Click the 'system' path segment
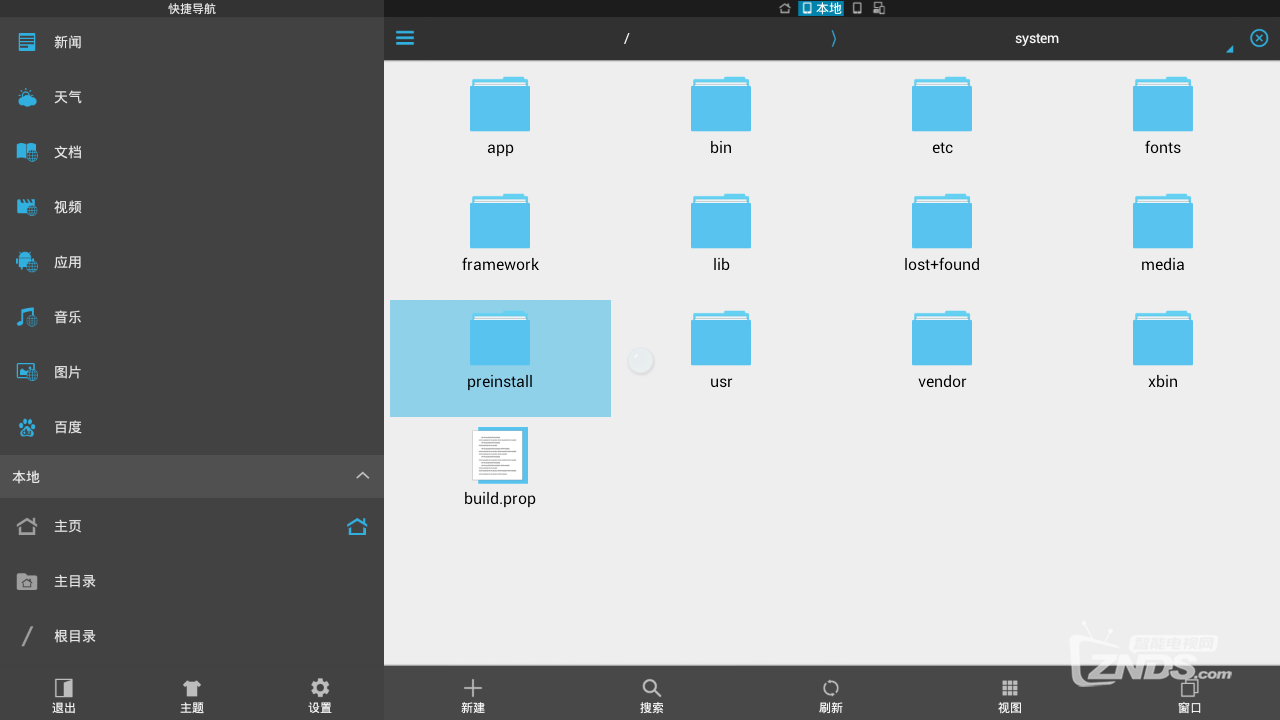 pos(1037,38)
